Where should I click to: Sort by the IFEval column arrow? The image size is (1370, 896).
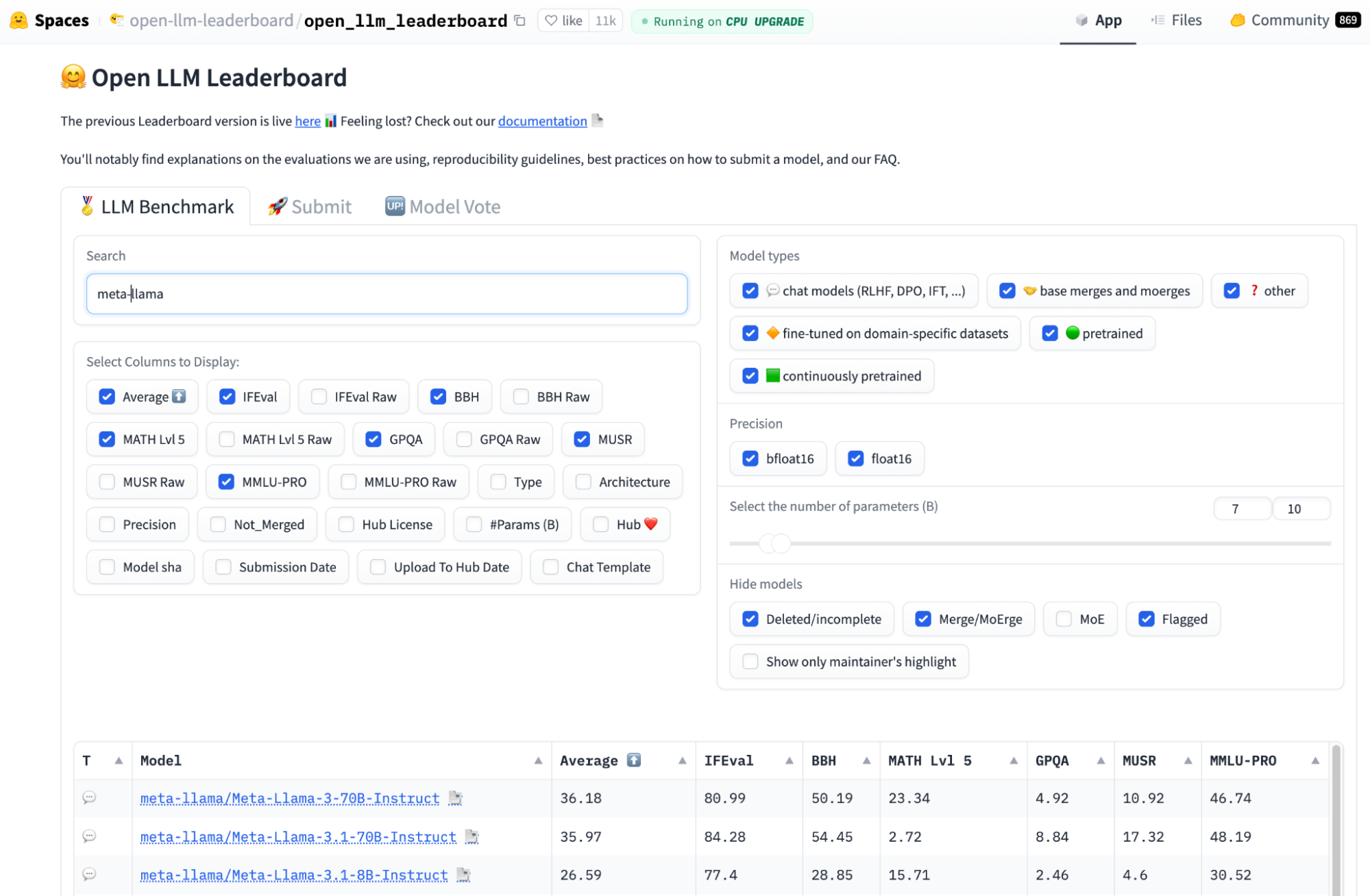[x=789, y=760]
